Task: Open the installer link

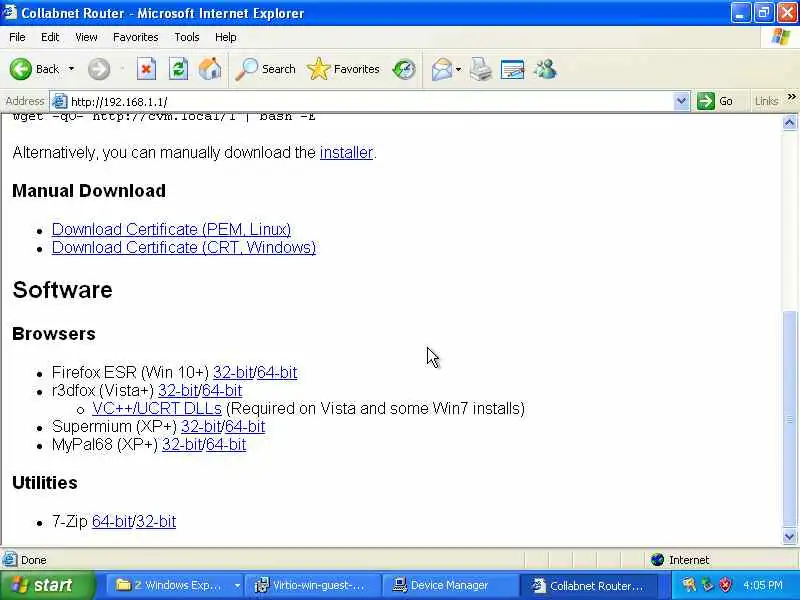Action: click(x=346, y=153)
